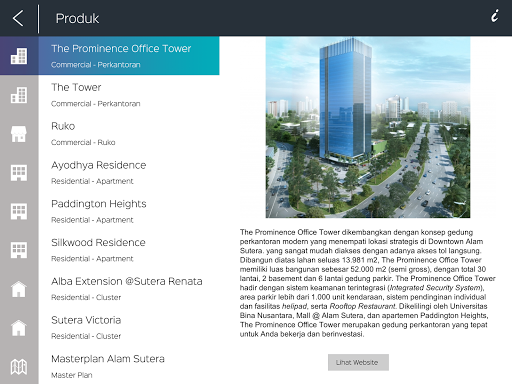Click map icon beside Masterplan Alam Sutera
This screenshot has width=512, height=384.
pyautogui.click(x=19, y=367)
